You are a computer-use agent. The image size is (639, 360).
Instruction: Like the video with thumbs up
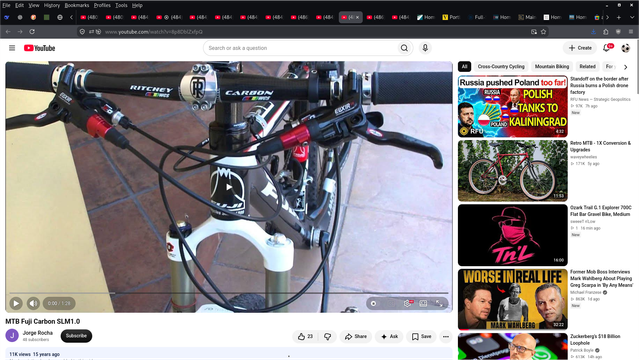click(x=305, y=336)
